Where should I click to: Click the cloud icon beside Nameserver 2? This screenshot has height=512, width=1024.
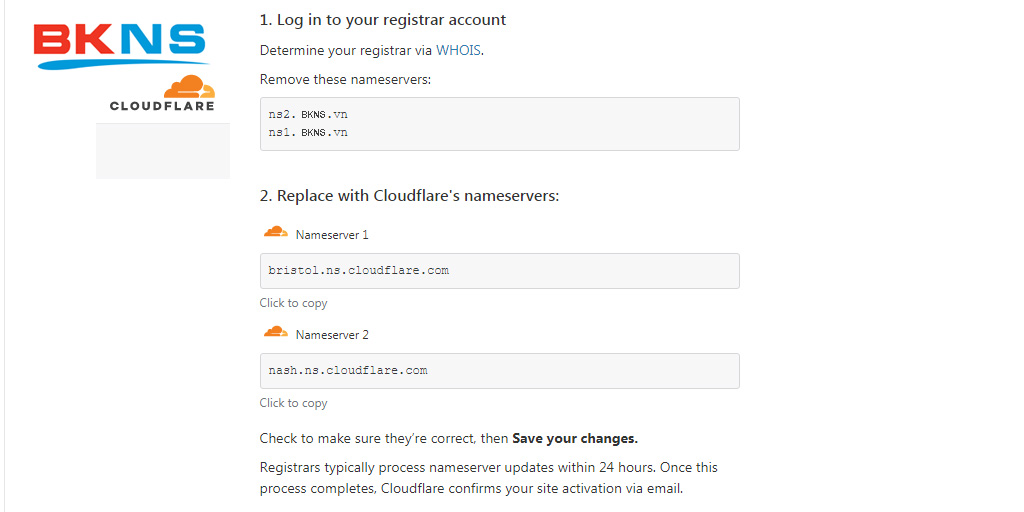pyautogui.click(x=275, y=332)
